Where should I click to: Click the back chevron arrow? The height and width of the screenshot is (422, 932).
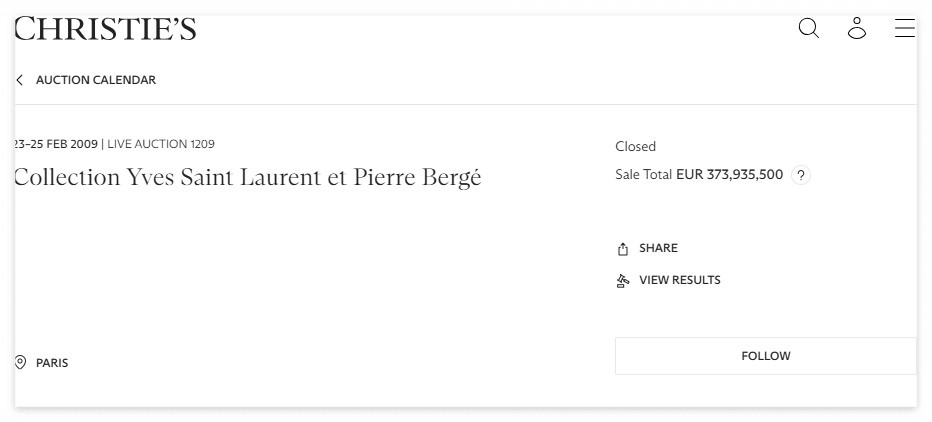pyautogui.click(x=19, y=80)
